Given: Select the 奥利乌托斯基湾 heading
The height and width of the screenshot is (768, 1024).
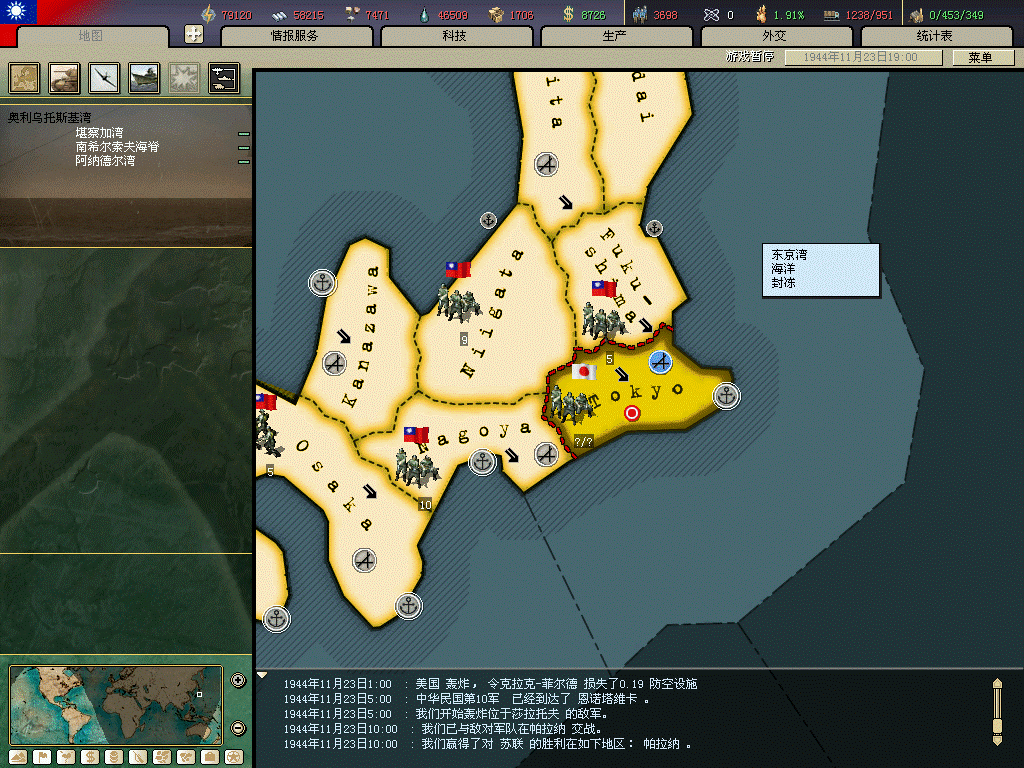Looking at the screenshot, I should (x=50, y=118).
